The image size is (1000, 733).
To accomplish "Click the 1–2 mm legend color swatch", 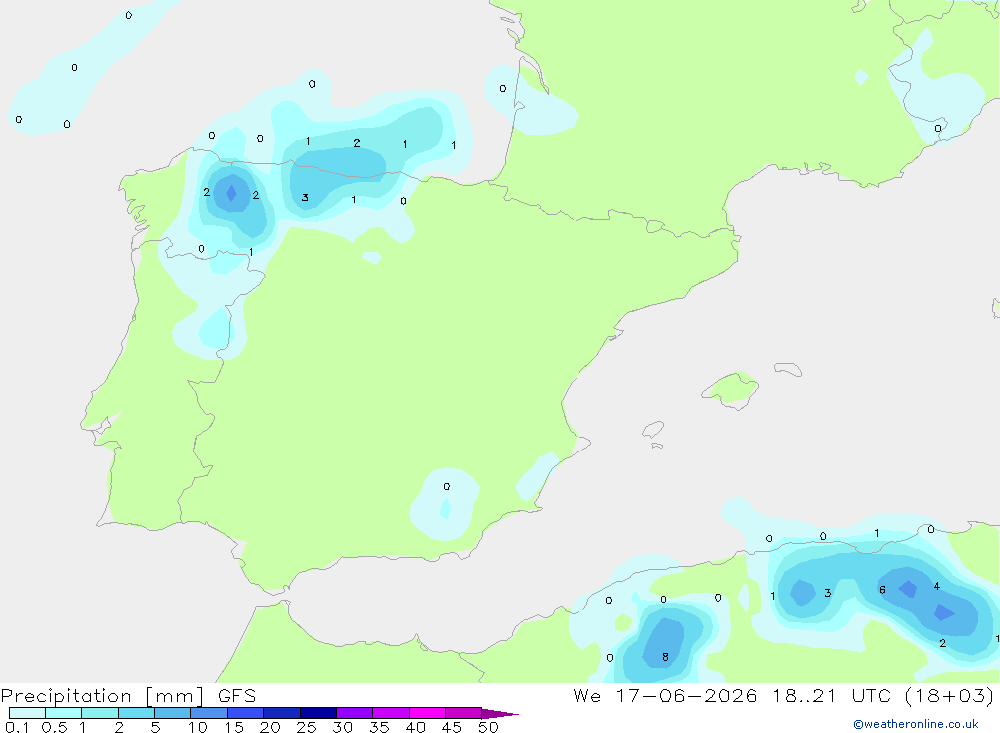I will tap(99, 713).
